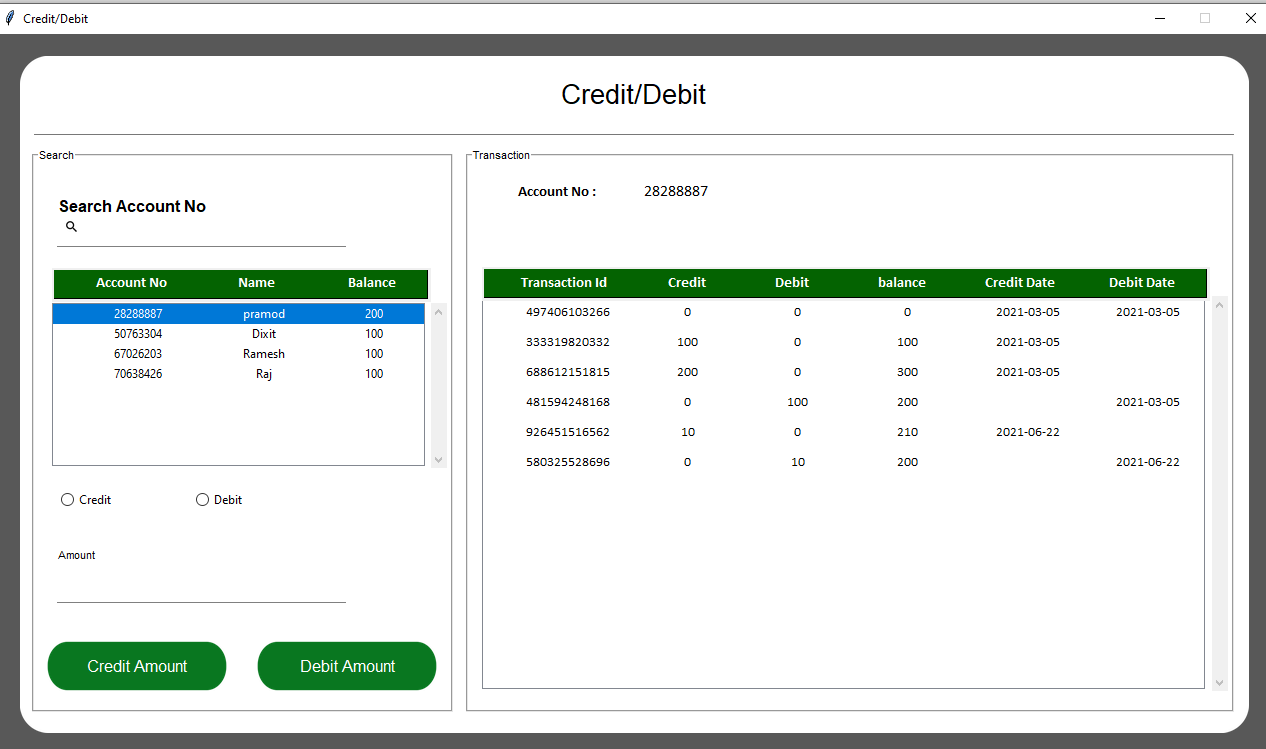
Task: Click the Transaction Id column header
Action: click(x=563, y=283)
